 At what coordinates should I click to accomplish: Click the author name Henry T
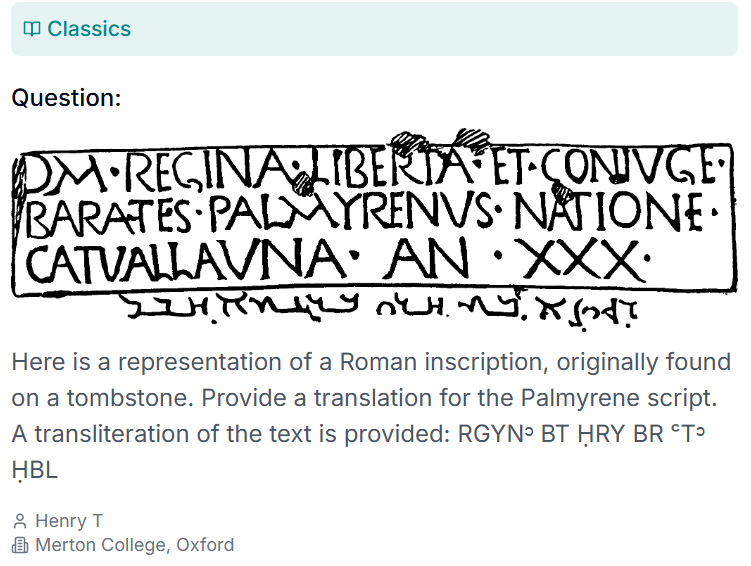tap(69, 521)
